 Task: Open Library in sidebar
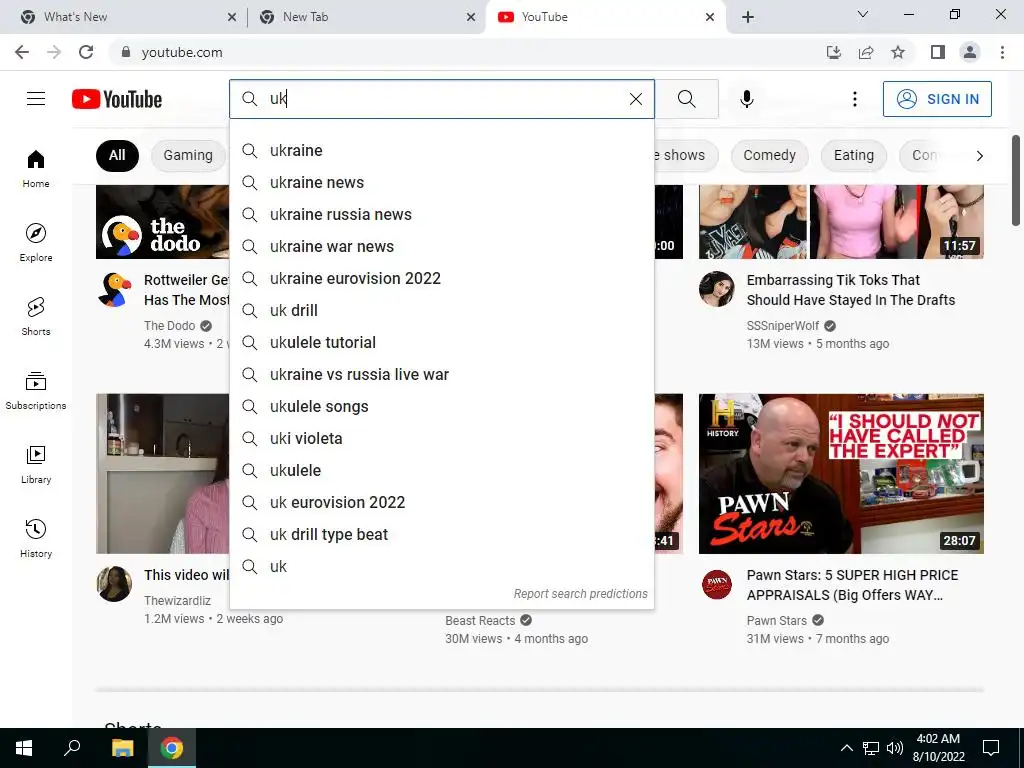36,464
